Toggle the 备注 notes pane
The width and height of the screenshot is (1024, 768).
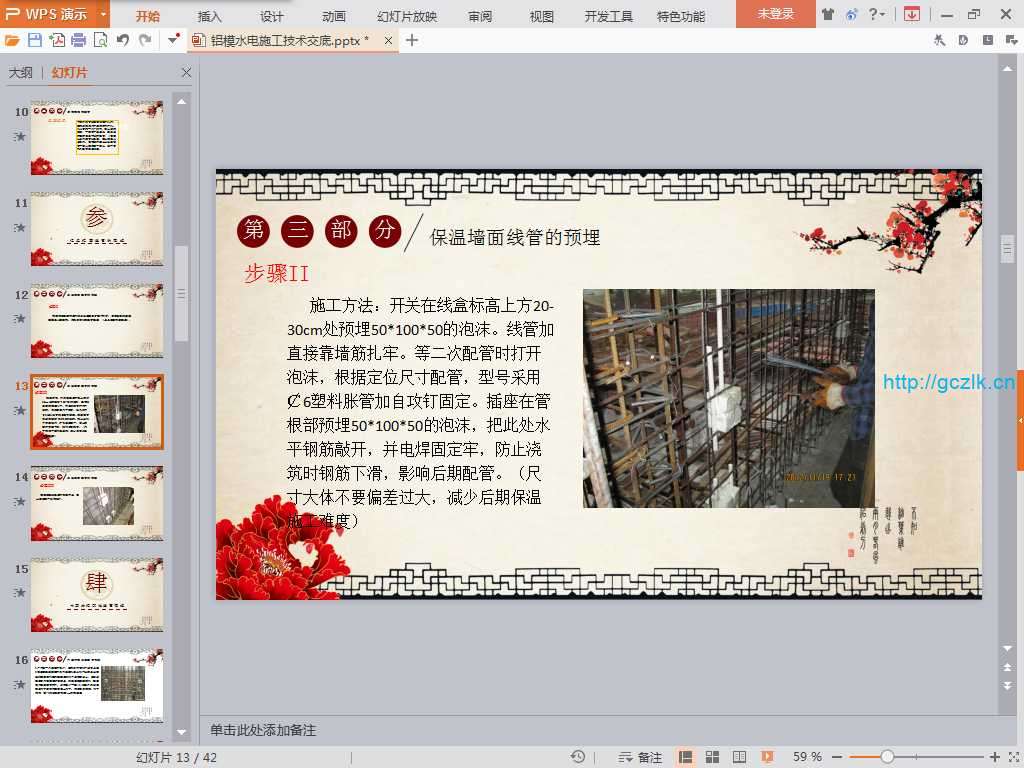tap(640, 757)
